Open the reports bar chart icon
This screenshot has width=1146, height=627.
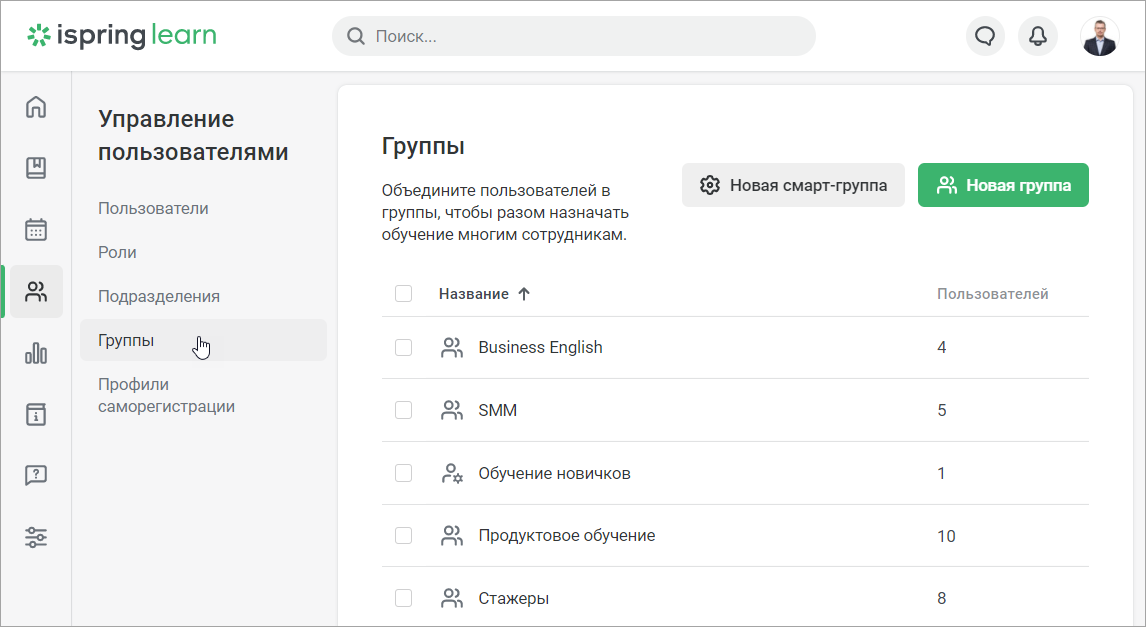pos(36,354)
